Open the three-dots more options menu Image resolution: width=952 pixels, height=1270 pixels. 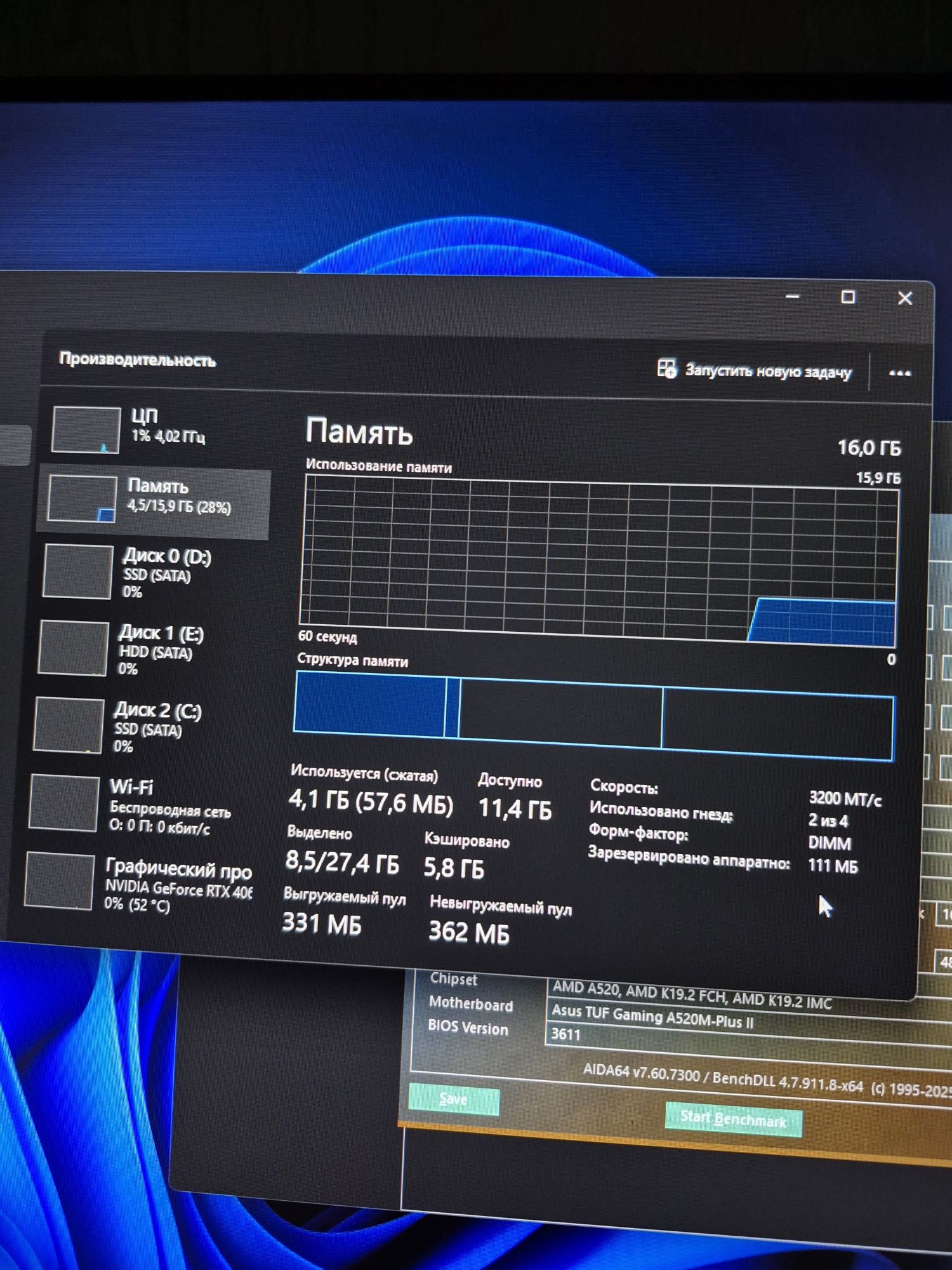coord(899,373)
